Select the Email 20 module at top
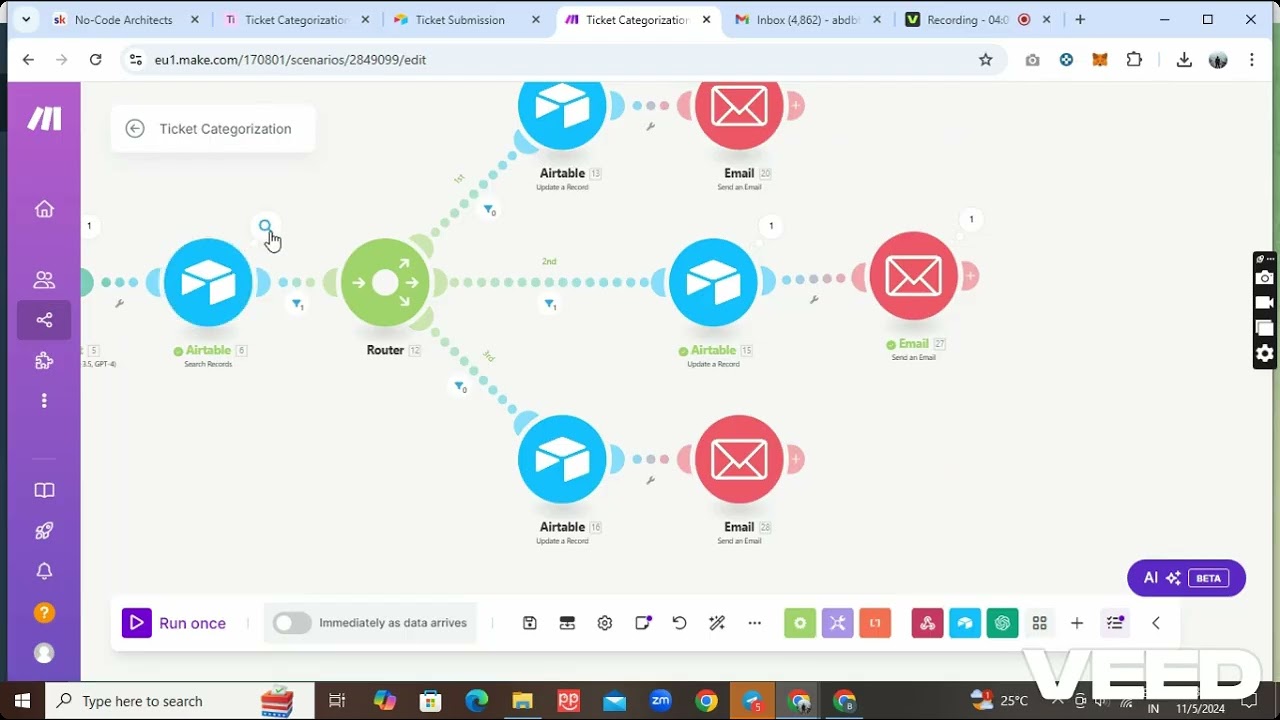Screen dimensions: 1280x720 (739, 108)
